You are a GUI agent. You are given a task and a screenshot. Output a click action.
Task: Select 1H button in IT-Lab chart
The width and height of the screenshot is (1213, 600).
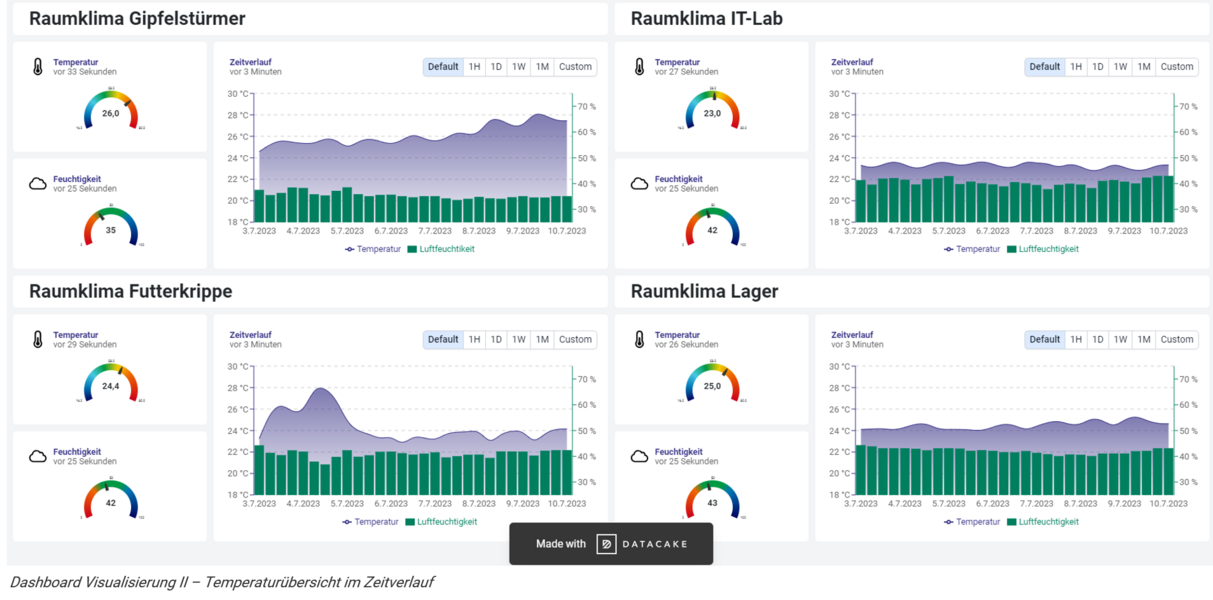[1075, 67]
